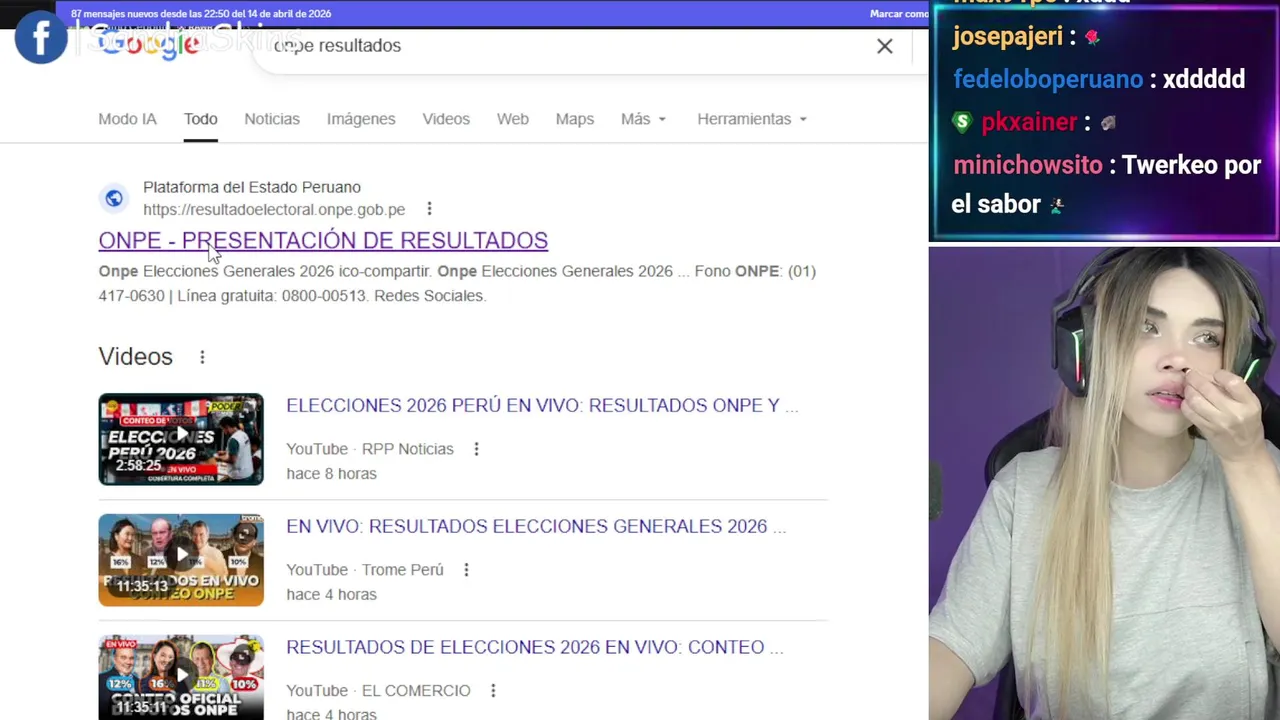Open ONPE - PRESENTACIÓN DE RESULTADOS link
1280x720 pixels.
323,240
